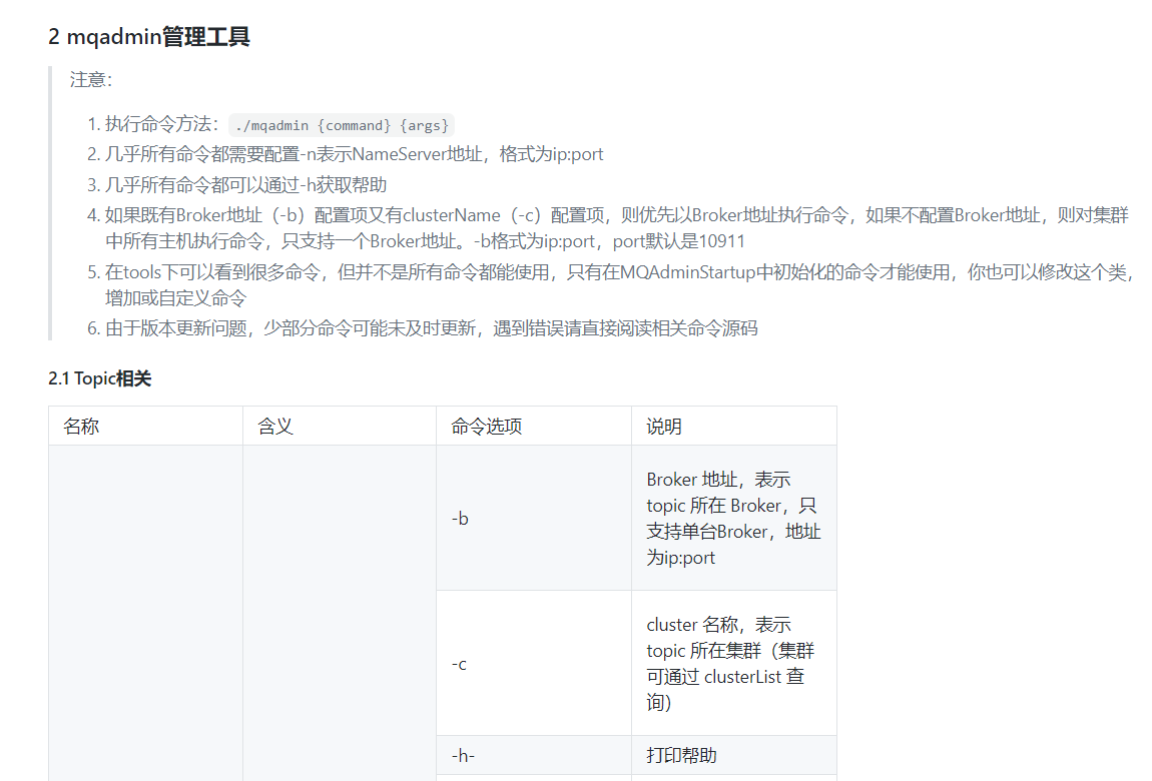1152x781 pixels.
Task: Click the note about getting help with -h
Action: (x=246, y=185)
